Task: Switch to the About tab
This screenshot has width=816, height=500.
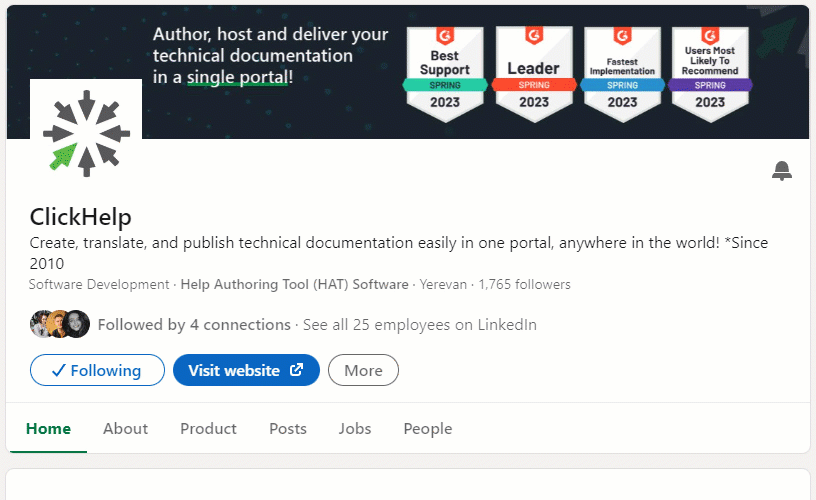Action: 125,429
